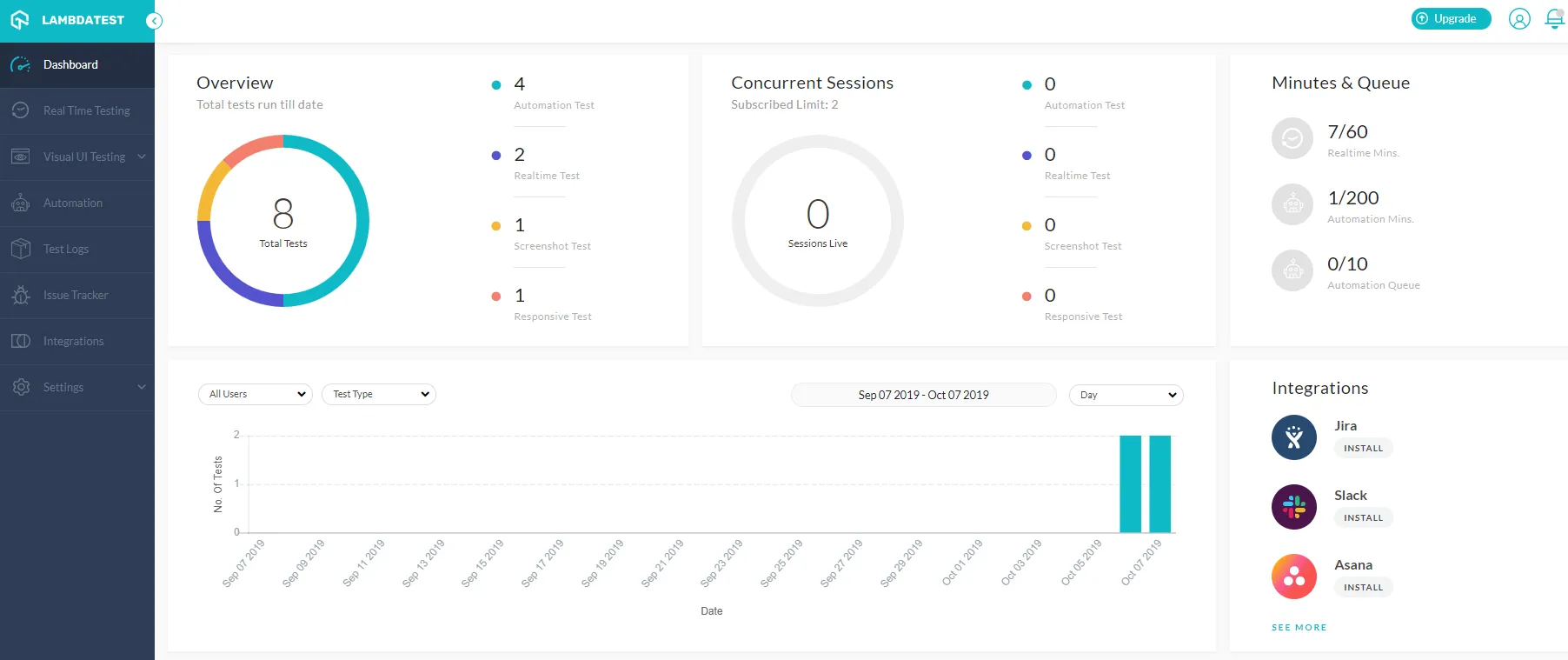
Task: Click the Asana integration icon
Action: click(1293, 577)
